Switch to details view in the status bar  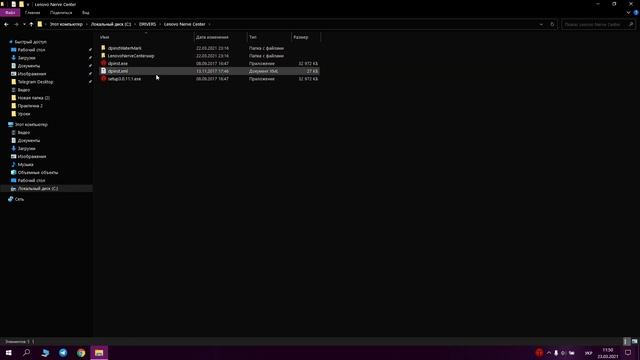pos(627,341)
